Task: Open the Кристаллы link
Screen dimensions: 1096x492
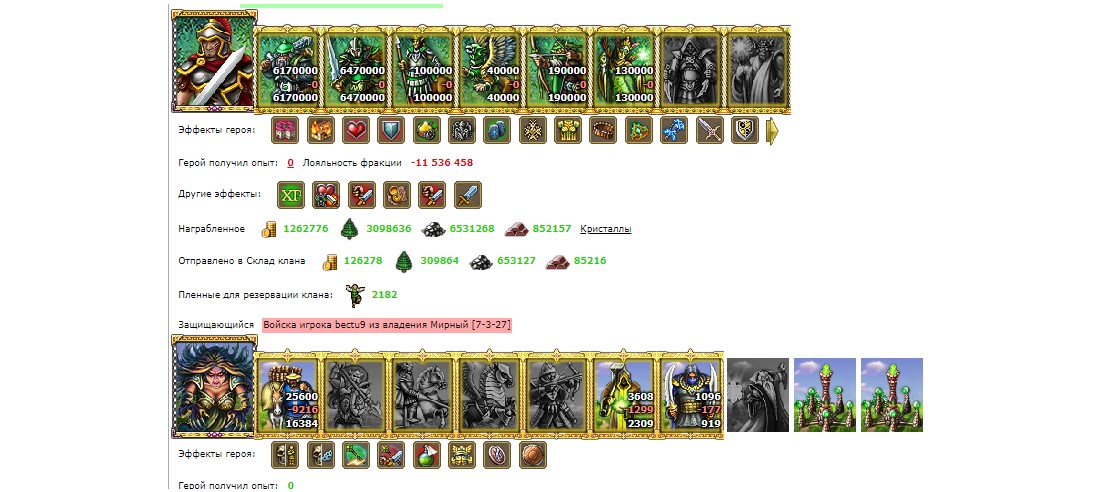Action: 605,229
